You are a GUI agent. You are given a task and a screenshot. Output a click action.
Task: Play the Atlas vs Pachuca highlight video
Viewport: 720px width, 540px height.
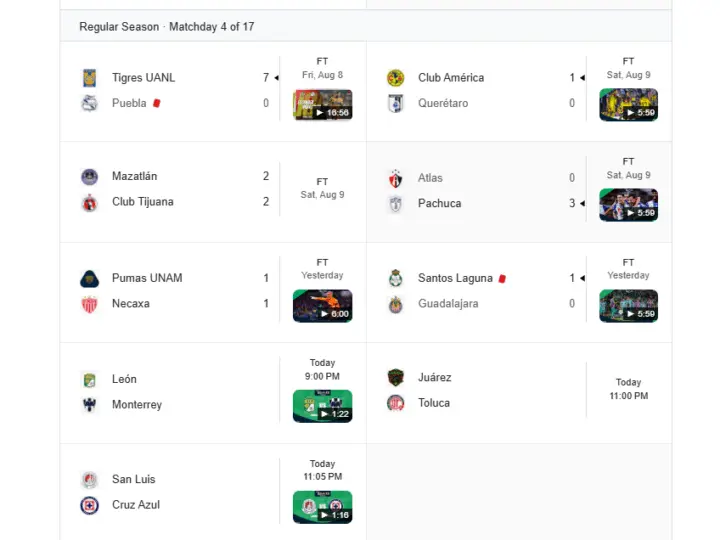(x=628, y=205)
